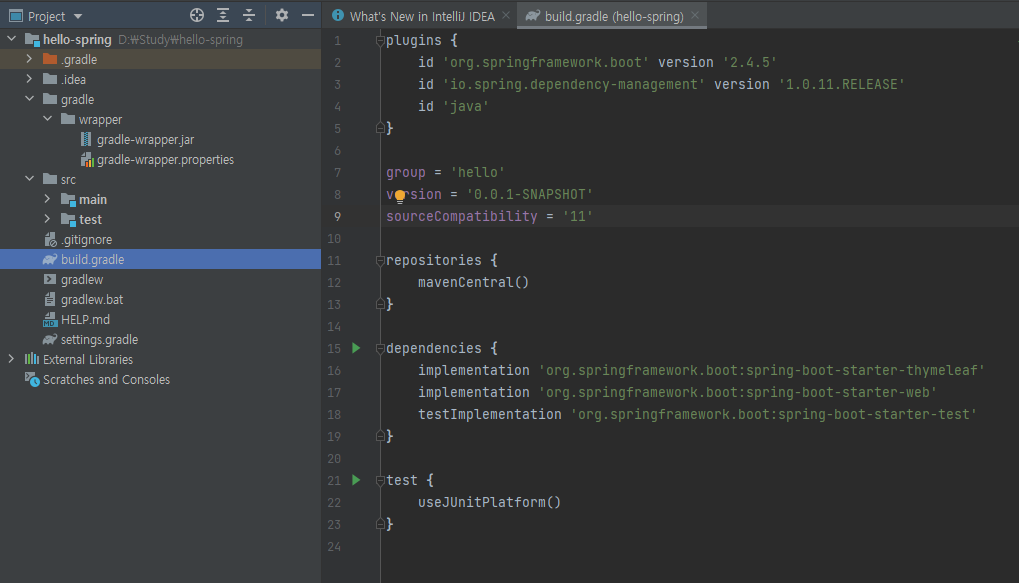
Task: Close the What's New in IntelliJ IDEA tab
Action: (x=506, y=16)
